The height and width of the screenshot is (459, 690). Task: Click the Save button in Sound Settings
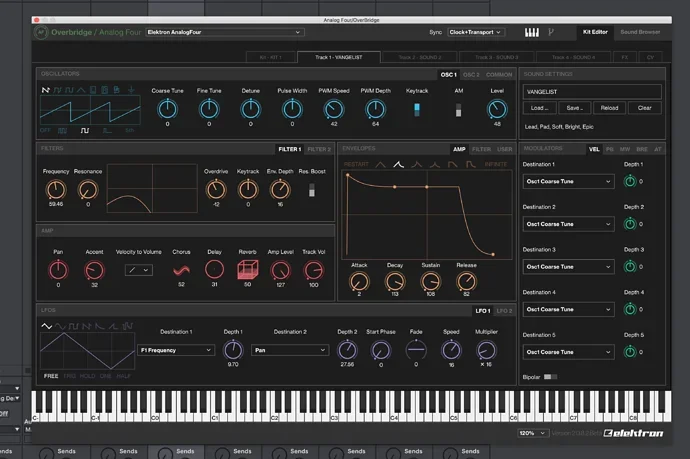pyautogui.click(x=574, y=108)
